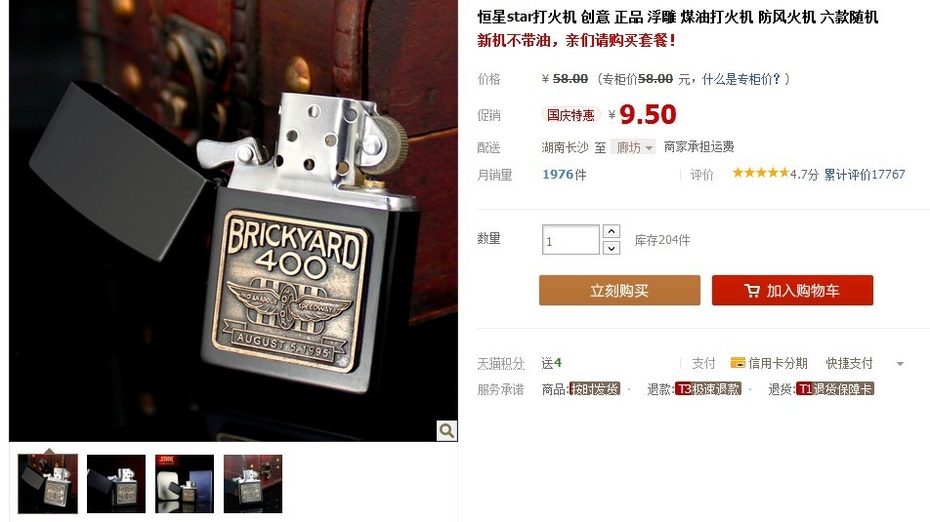The width and height of the screenshot is (930, 522).
Task: Click the 国庆特惠 promotion tag
Action: (x=571, y=114)
